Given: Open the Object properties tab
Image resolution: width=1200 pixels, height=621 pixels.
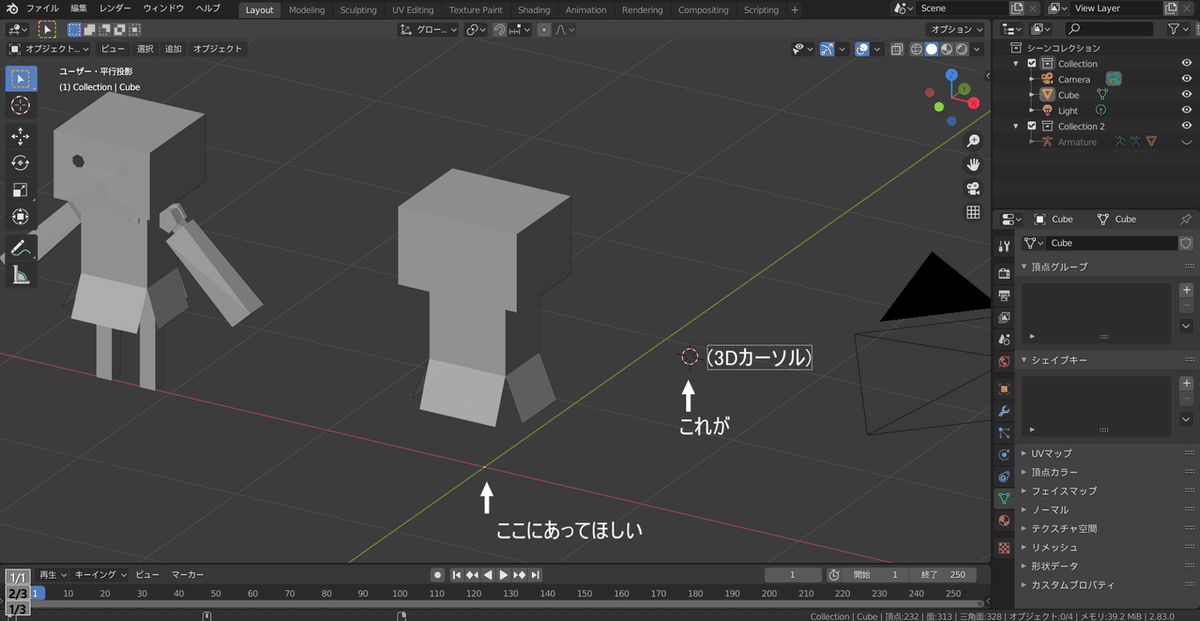Looking at the screenshot, I should pos(1004,388).
